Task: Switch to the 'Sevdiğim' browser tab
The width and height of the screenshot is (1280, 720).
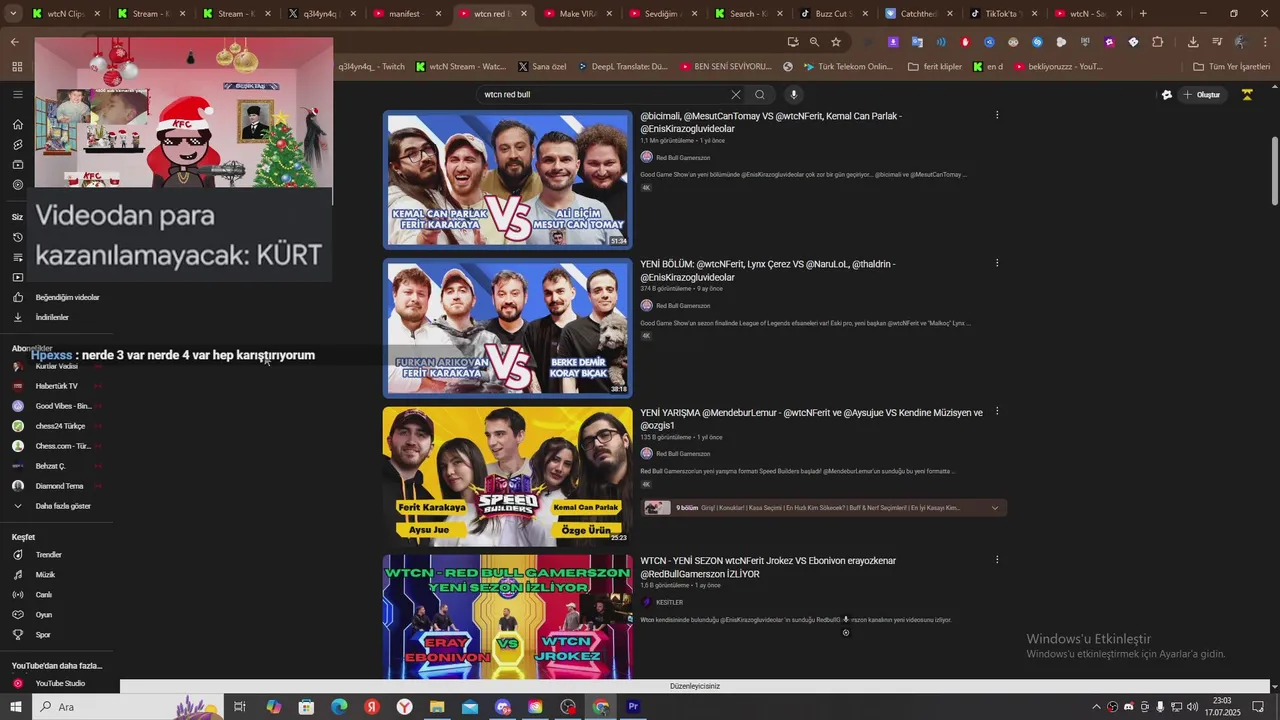Action: (662, 14)
